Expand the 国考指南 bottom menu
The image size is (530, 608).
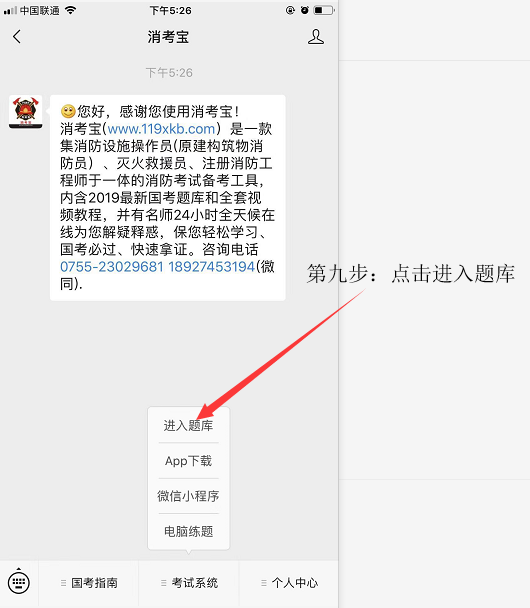coord(89,583)
